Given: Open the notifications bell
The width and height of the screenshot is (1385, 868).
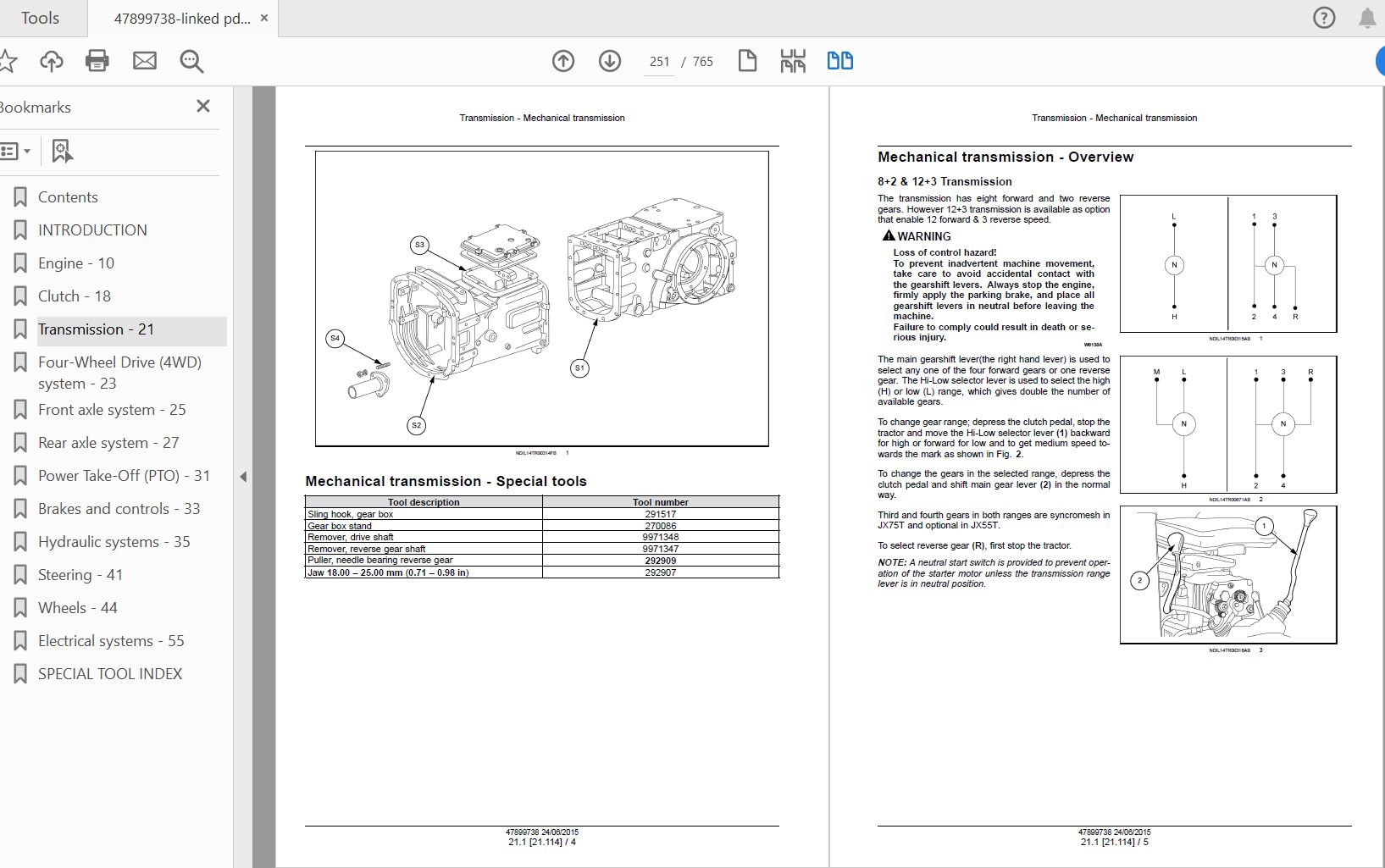Looking at the screenshot, I should 1366,17.
